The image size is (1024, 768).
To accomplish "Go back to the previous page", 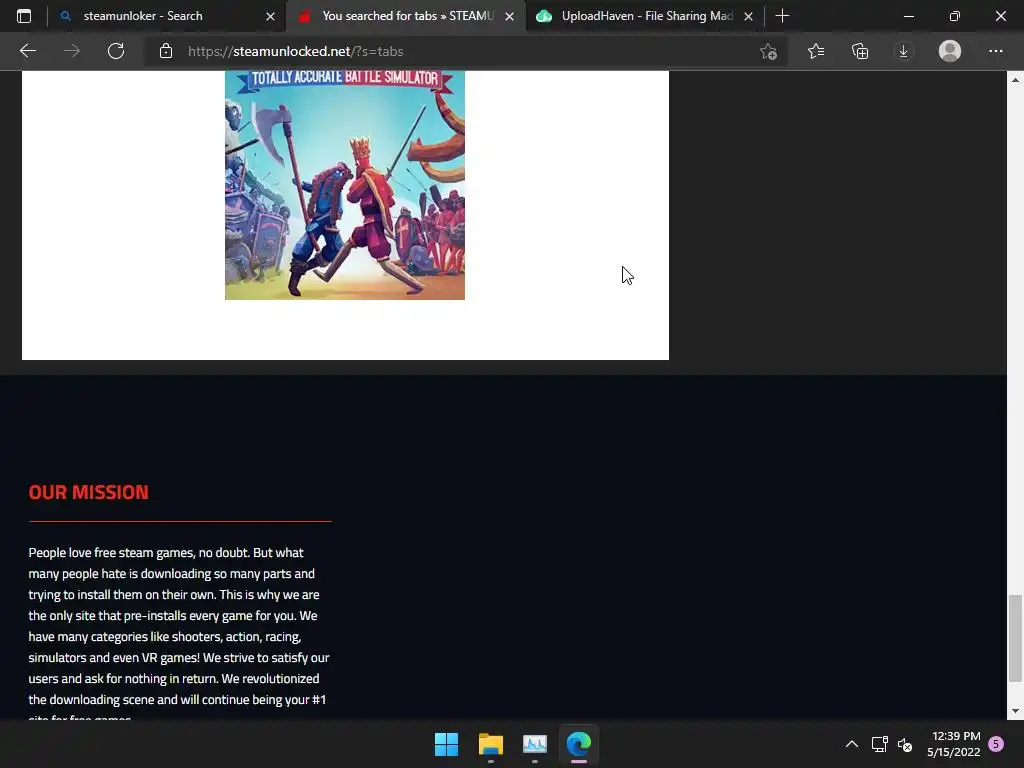I will [x=27, y=51].
